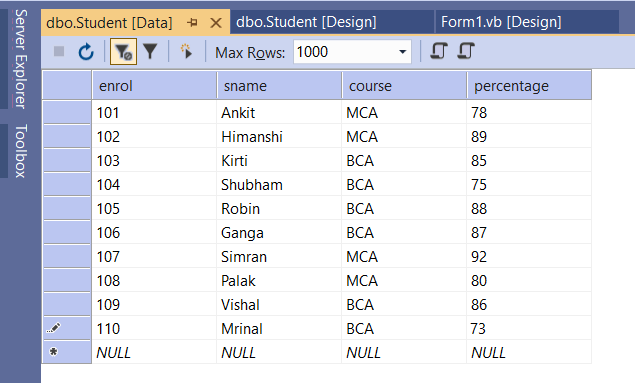Click the enrol cell 110
The image size is (635, 383).
coord(154,328)
